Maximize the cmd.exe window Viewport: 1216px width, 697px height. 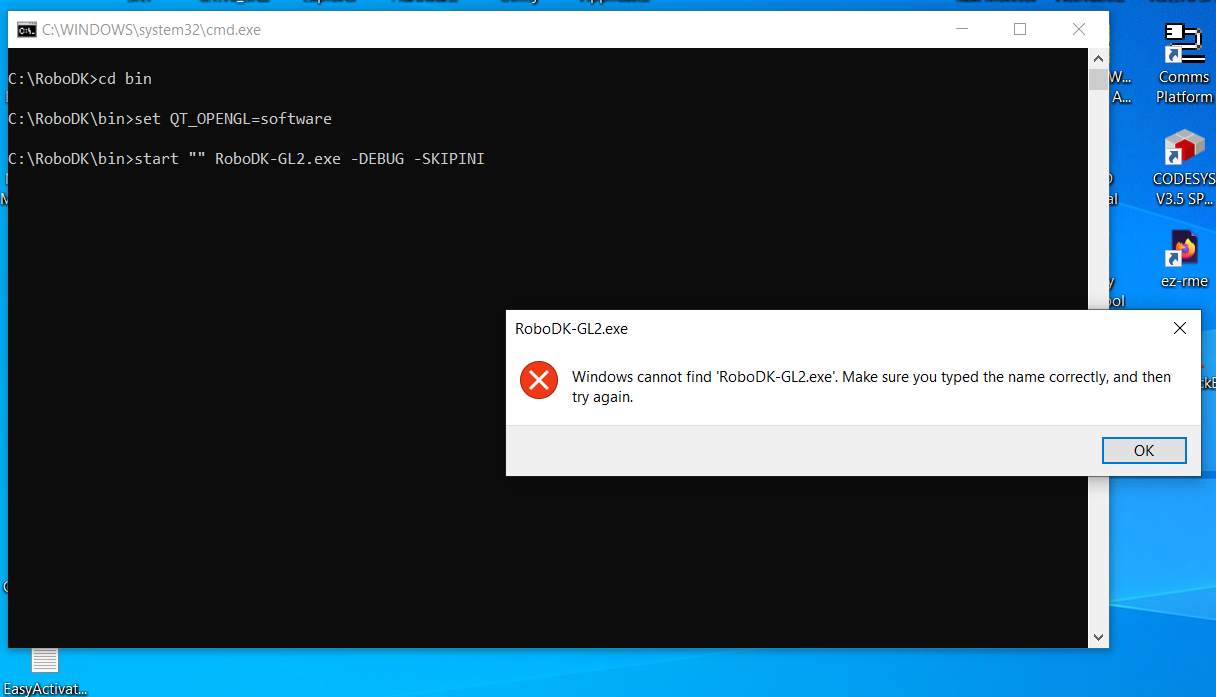[x=1020, y=30]
